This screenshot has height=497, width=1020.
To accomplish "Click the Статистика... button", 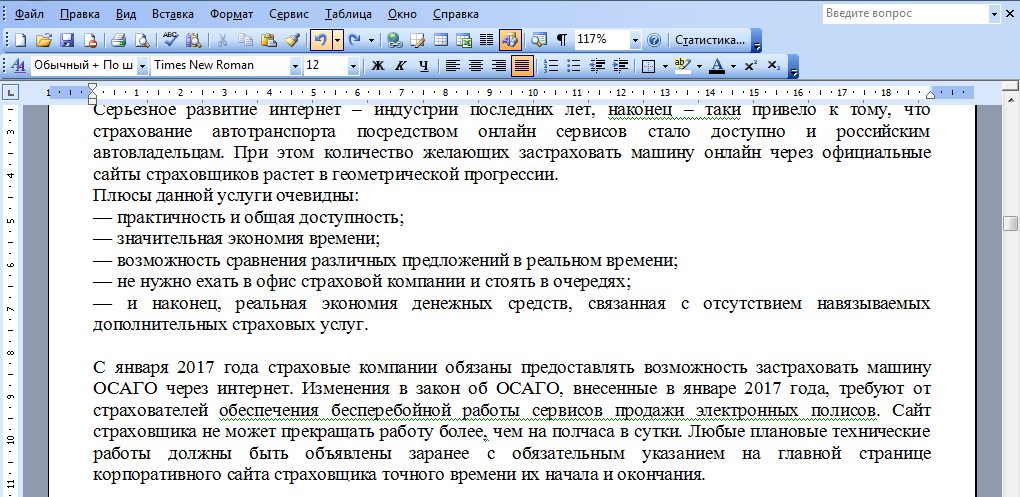I will 710,40.
